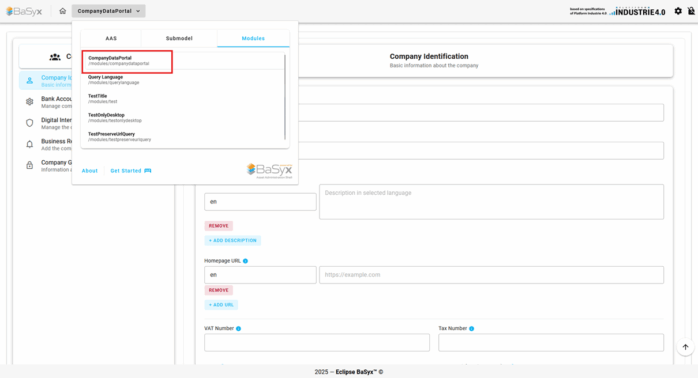Click REMOVE under the Homepage URL field
This screenshot has height=378, width=698.
tap(219, 290)
